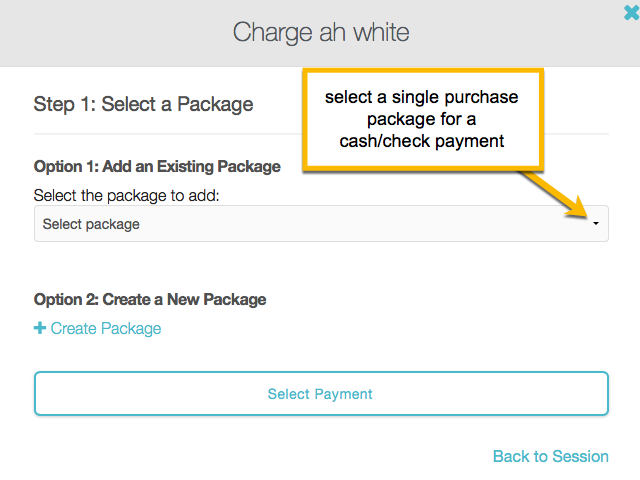Click the 'Charge ah white' dialog title
Viewport: 640px width, 480px height.
click(321, 32)
